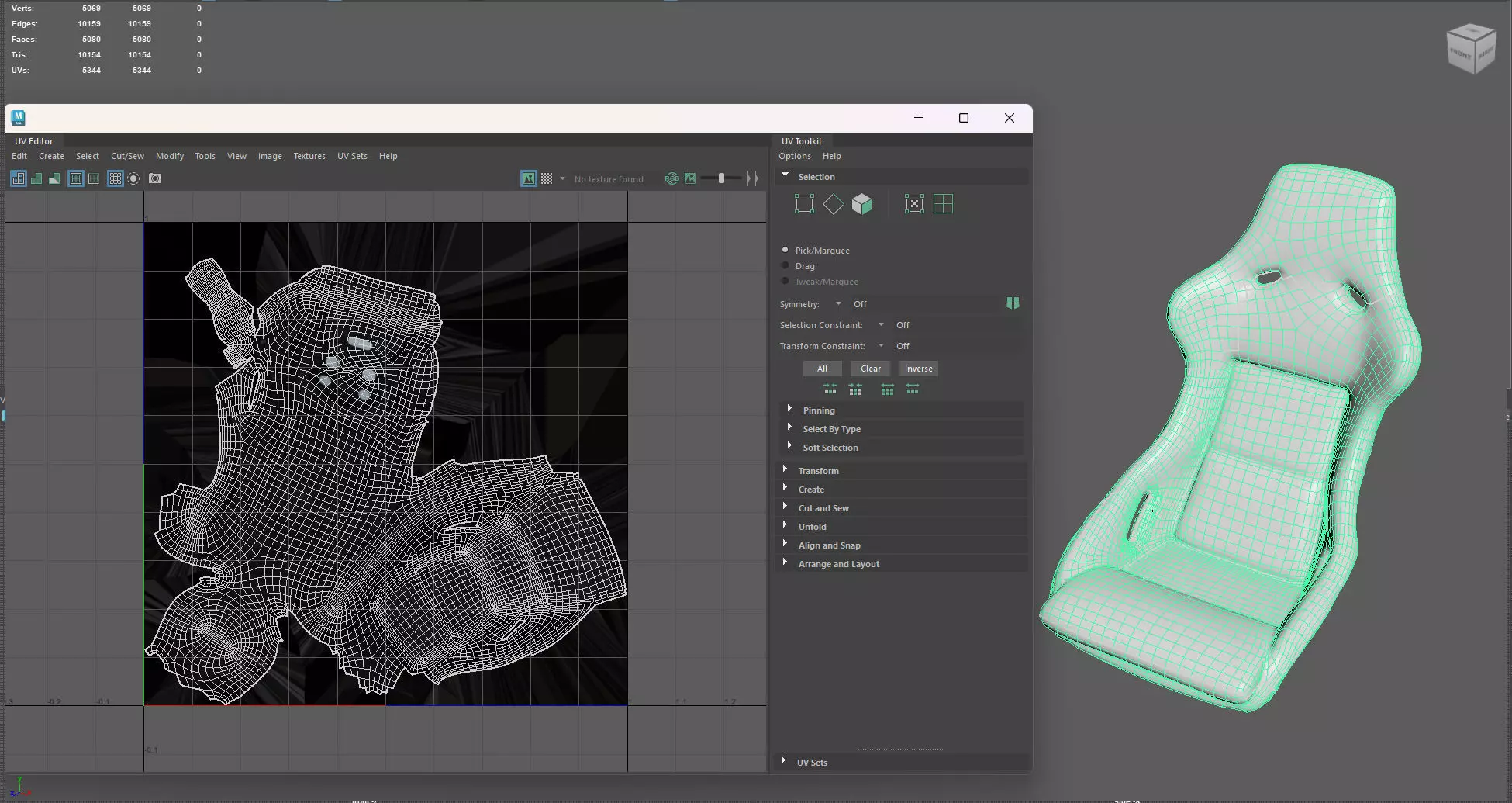
Task: Open the Symmetry dropdown arrow
Action: [x=838, y=303]
